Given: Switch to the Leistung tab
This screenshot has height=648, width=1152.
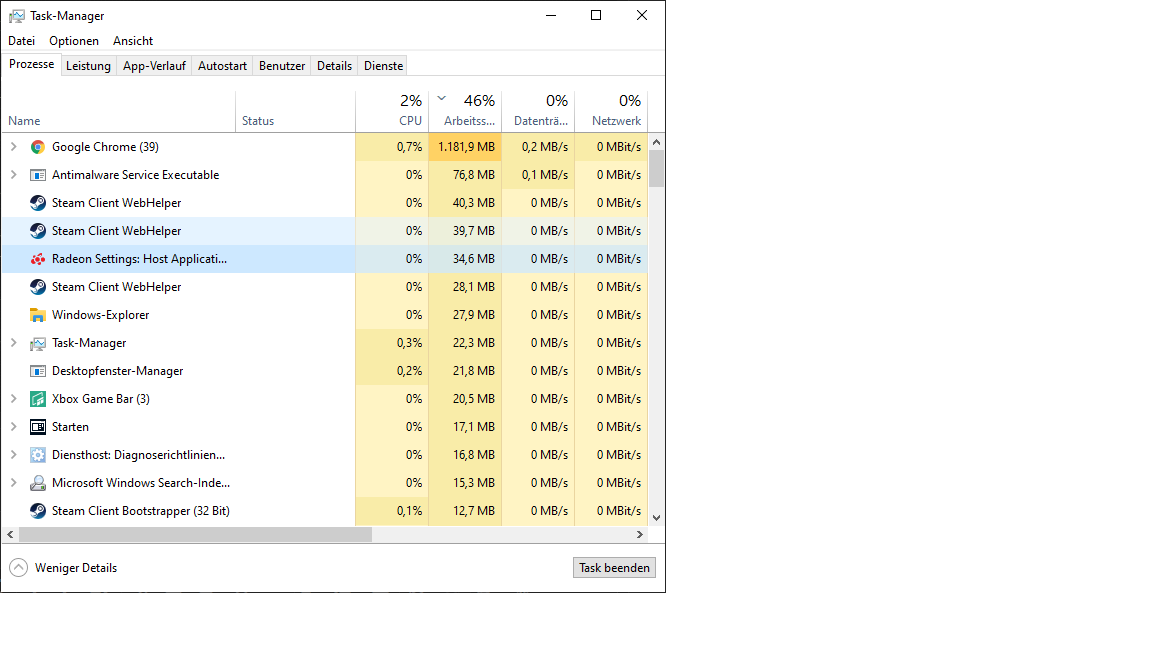Looking at the screenshot, I should pyautogui.click(x=88, y=66).
